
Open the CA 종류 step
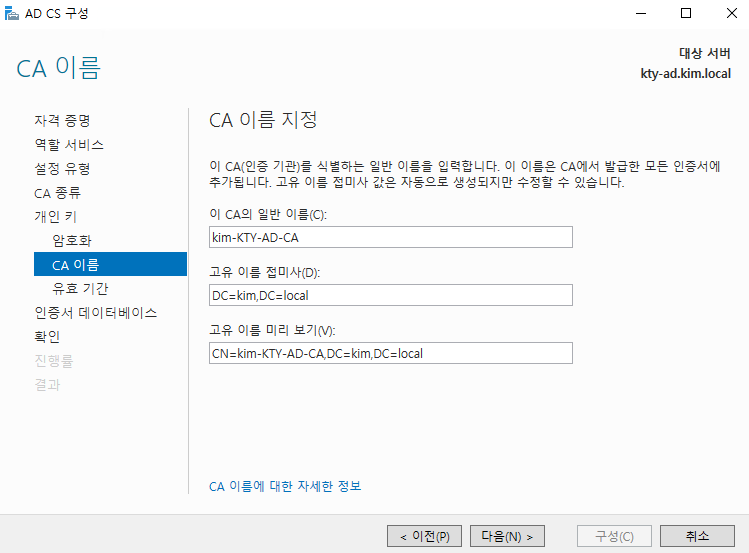(x=58, y=193)
